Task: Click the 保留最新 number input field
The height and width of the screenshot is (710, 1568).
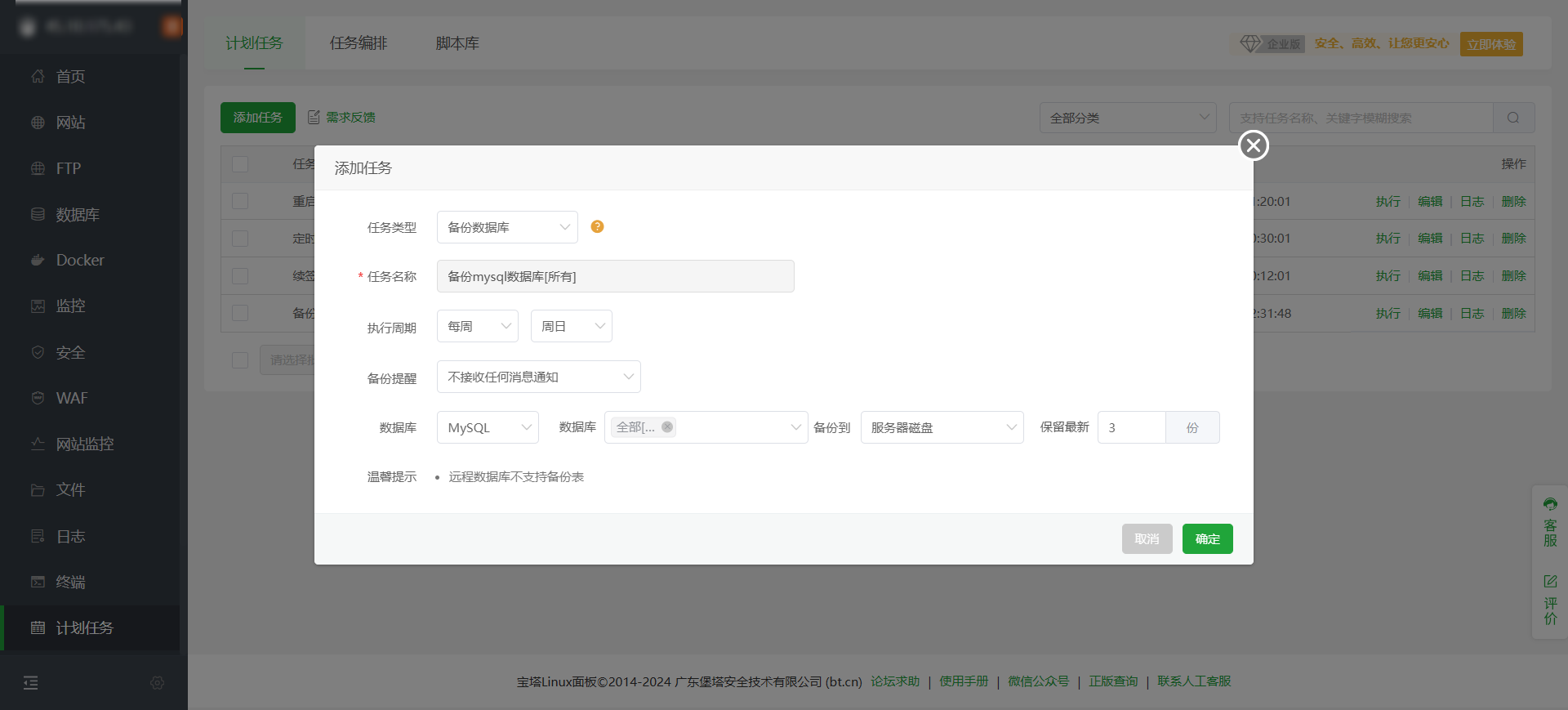Action: tap(1131, 427)
